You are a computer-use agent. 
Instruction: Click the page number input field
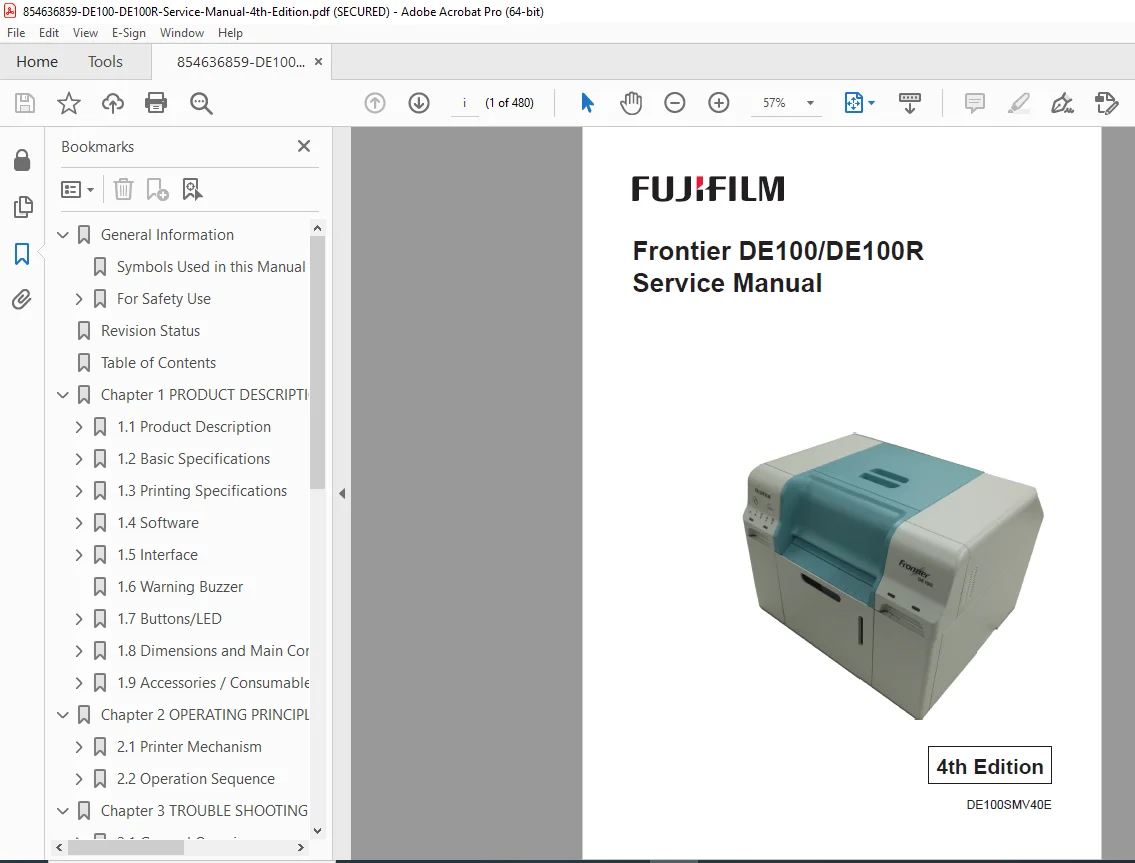pos(464,103)
